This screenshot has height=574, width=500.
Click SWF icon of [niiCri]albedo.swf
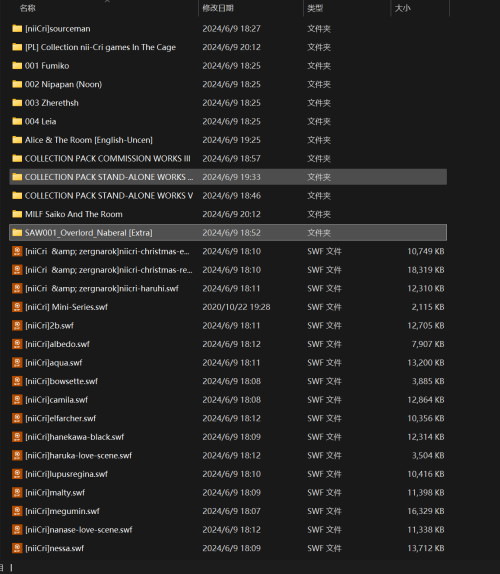tap(17, 344)
